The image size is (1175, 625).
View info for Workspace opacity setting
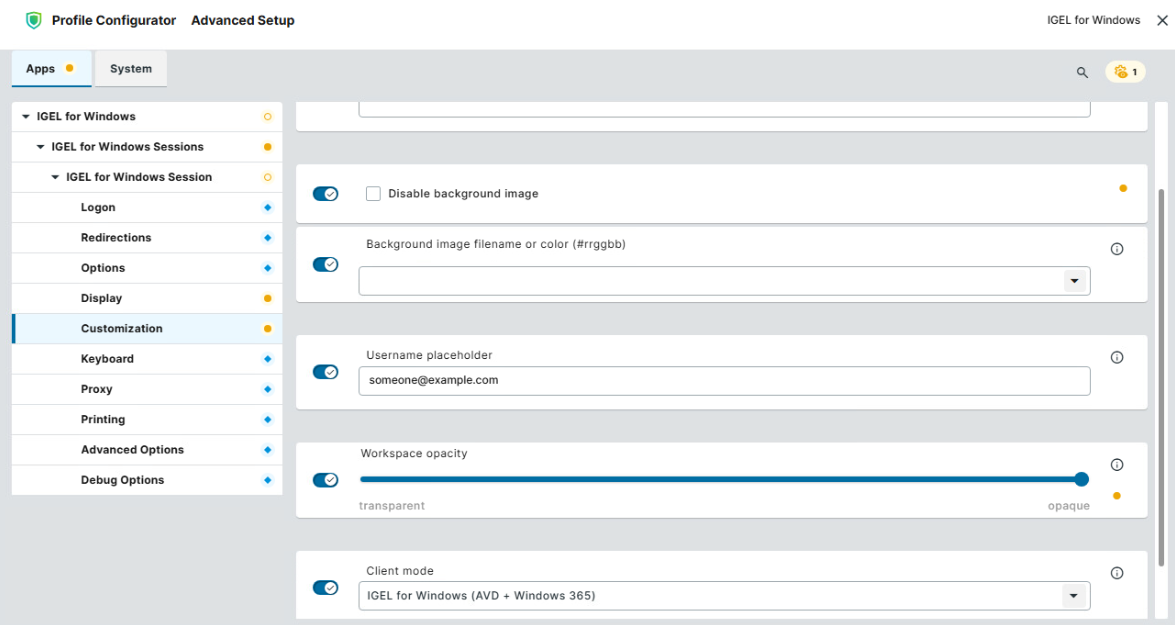point(1117,462)
